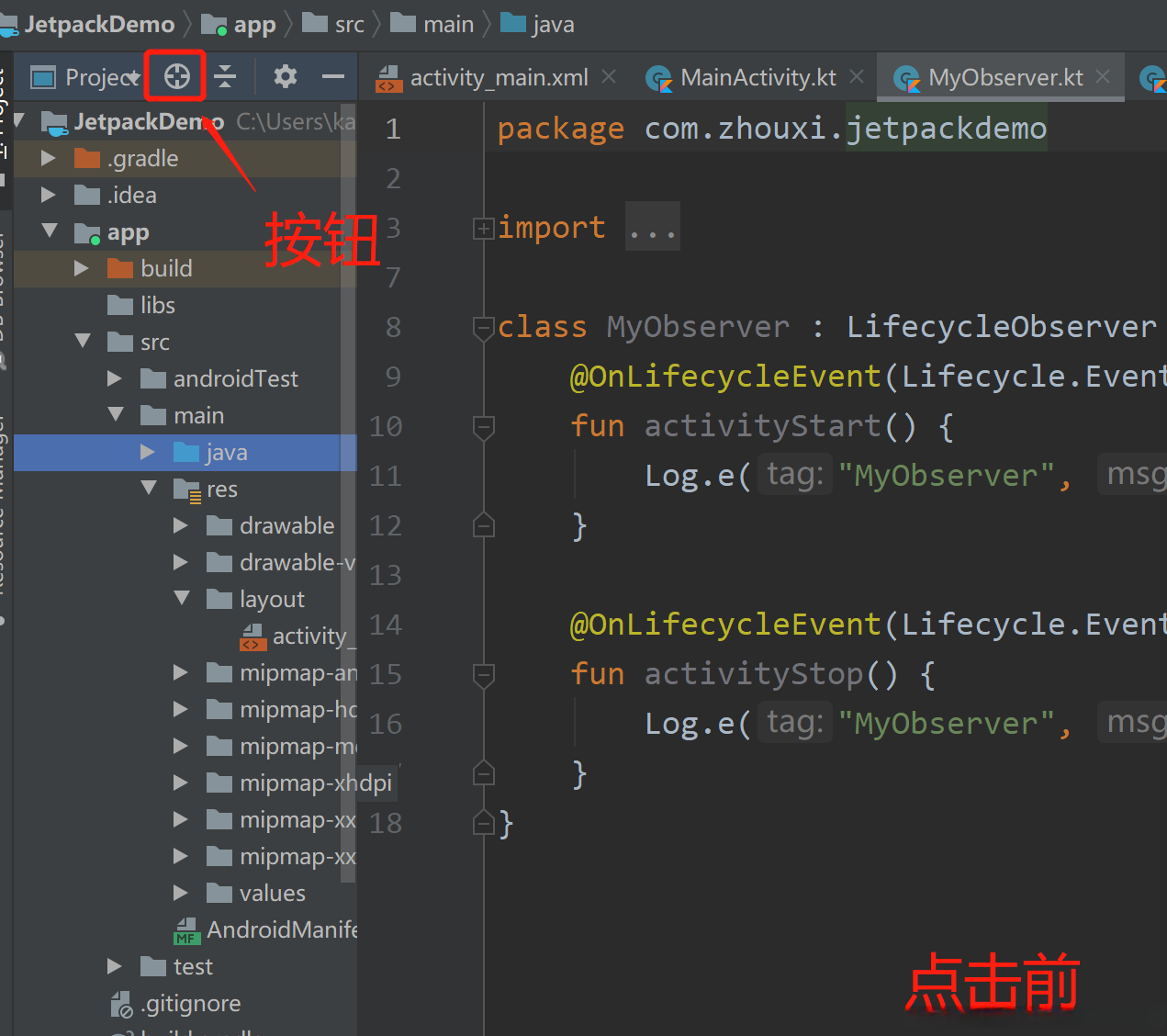Close the activity_main.xml tab
Image resolution: width=1167 pixels, height=1036 pixels.
[x=609, y=77]
